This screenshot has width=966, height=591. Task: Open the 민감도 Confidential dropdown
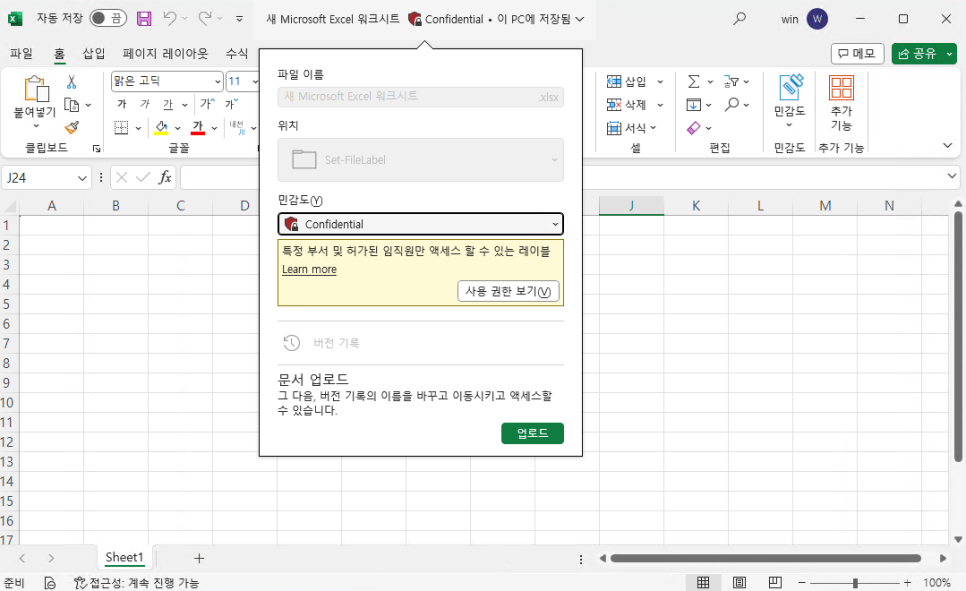(421, 224)
